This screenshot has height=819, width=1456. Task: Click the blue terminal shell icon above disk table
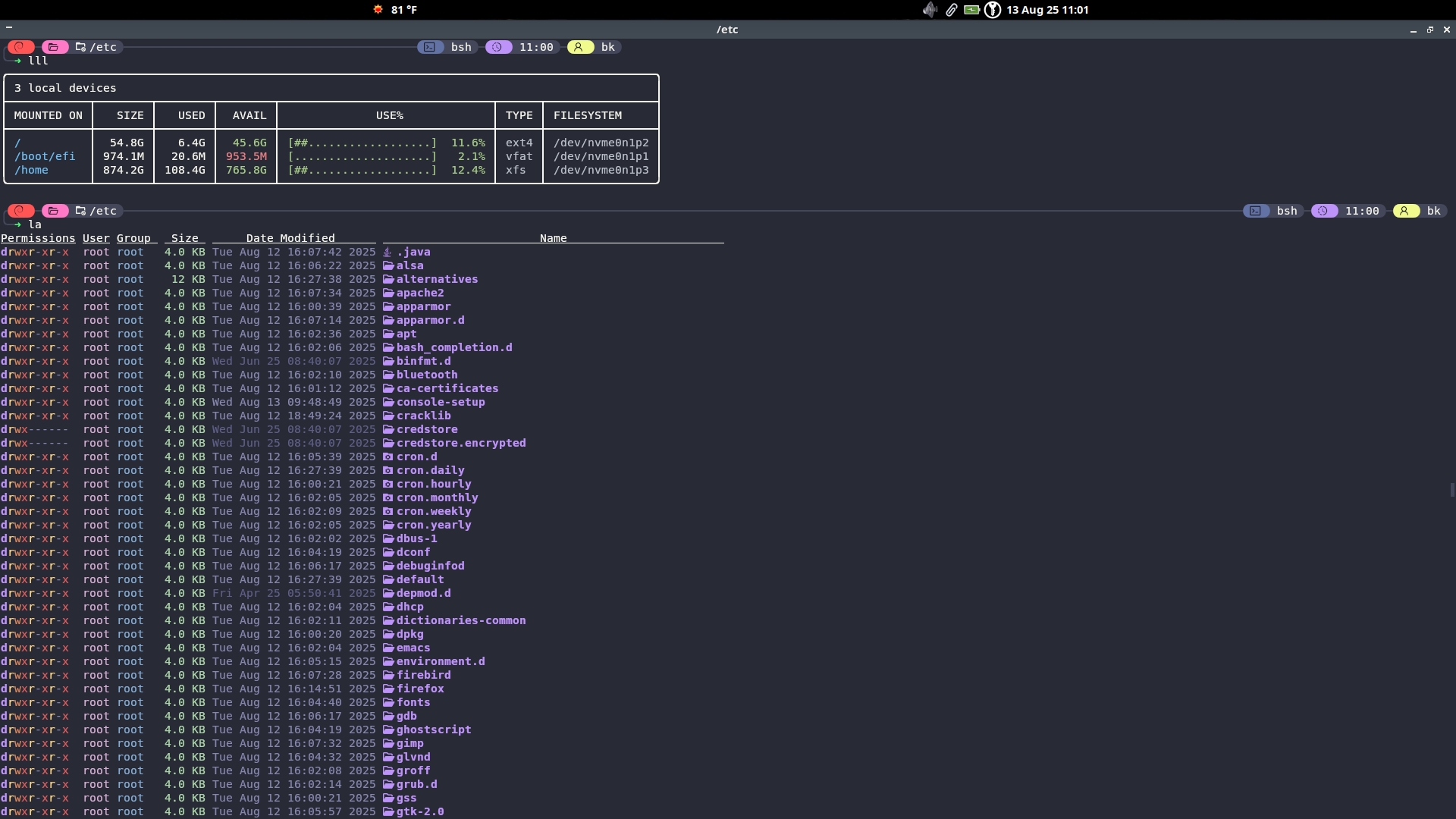[x=430, y=47]
